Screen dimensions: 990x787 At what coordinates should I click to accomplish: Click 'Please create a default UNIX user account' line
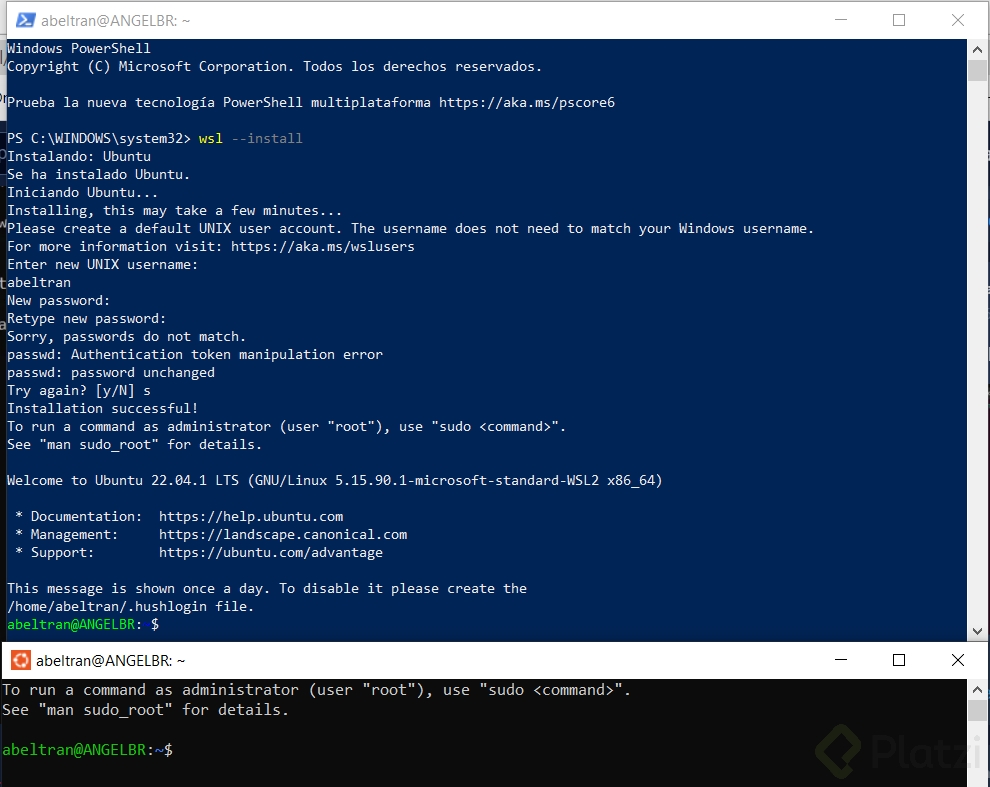(410, 228)
